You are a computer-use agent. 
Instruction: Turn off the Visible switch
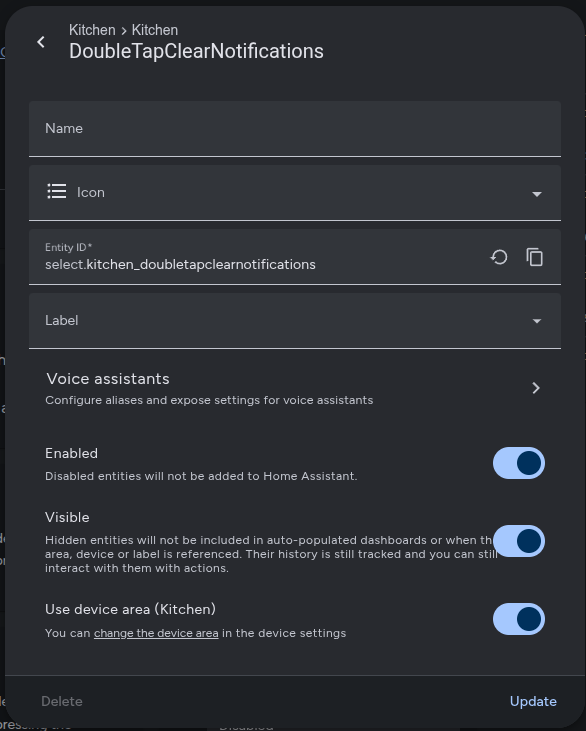point(518,541)
